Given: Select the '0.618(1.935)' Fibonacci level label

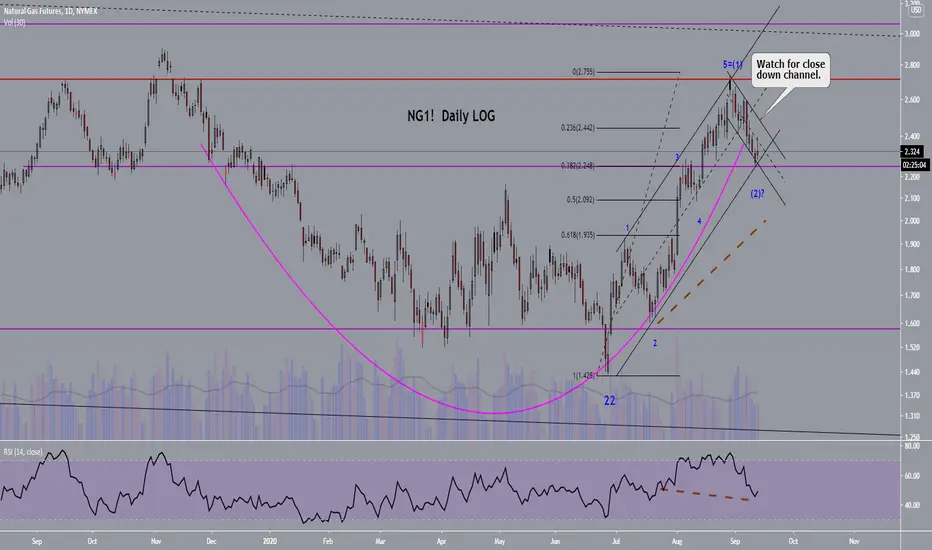Looking at the screenshot, I should 578,235.
